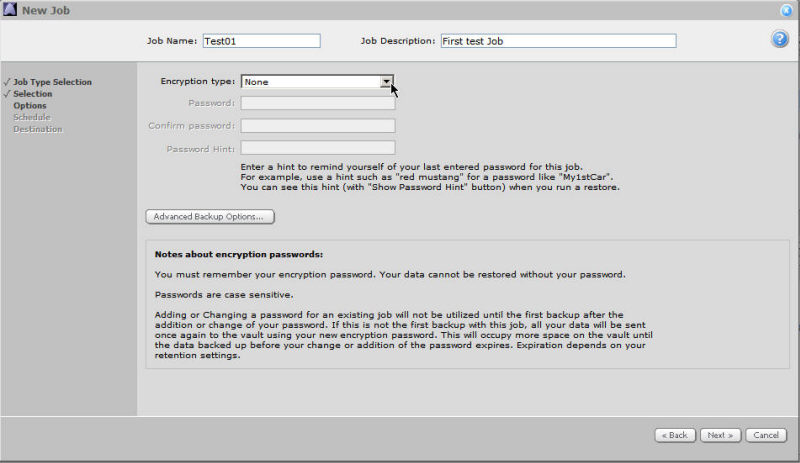The height and width of the screenshot is (463, 800).
Task: Jump to the Schedule step
Action: click(32, 117)
